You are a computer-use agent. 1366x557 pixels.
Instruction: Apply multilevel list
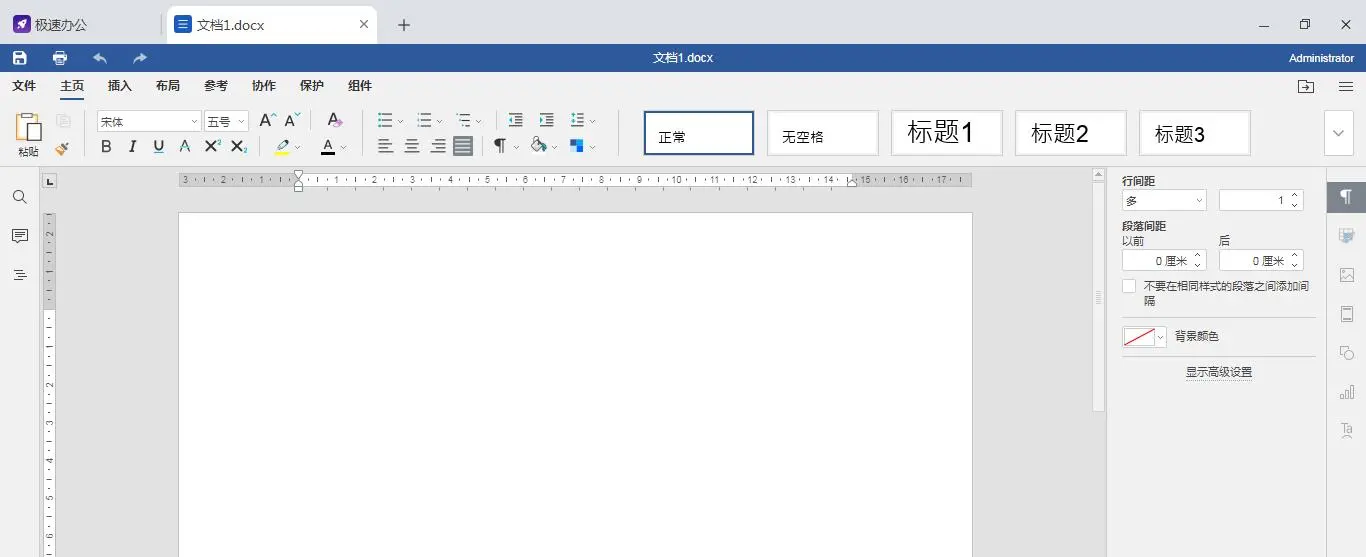pos(463,121)
